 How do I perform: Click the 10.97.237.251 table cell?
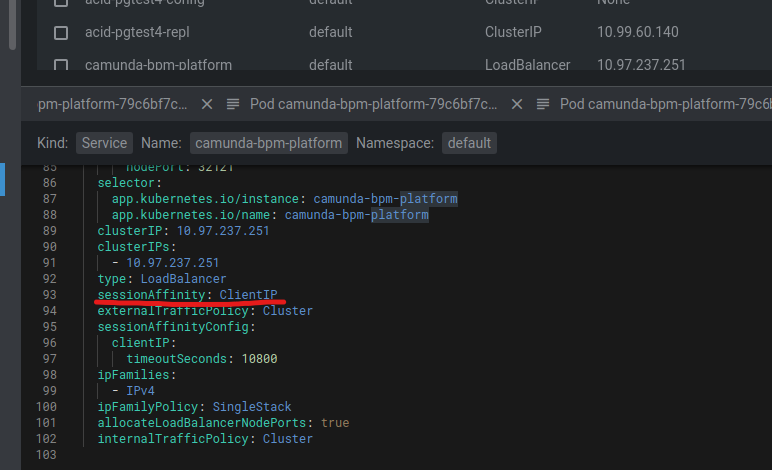point(641,65)
